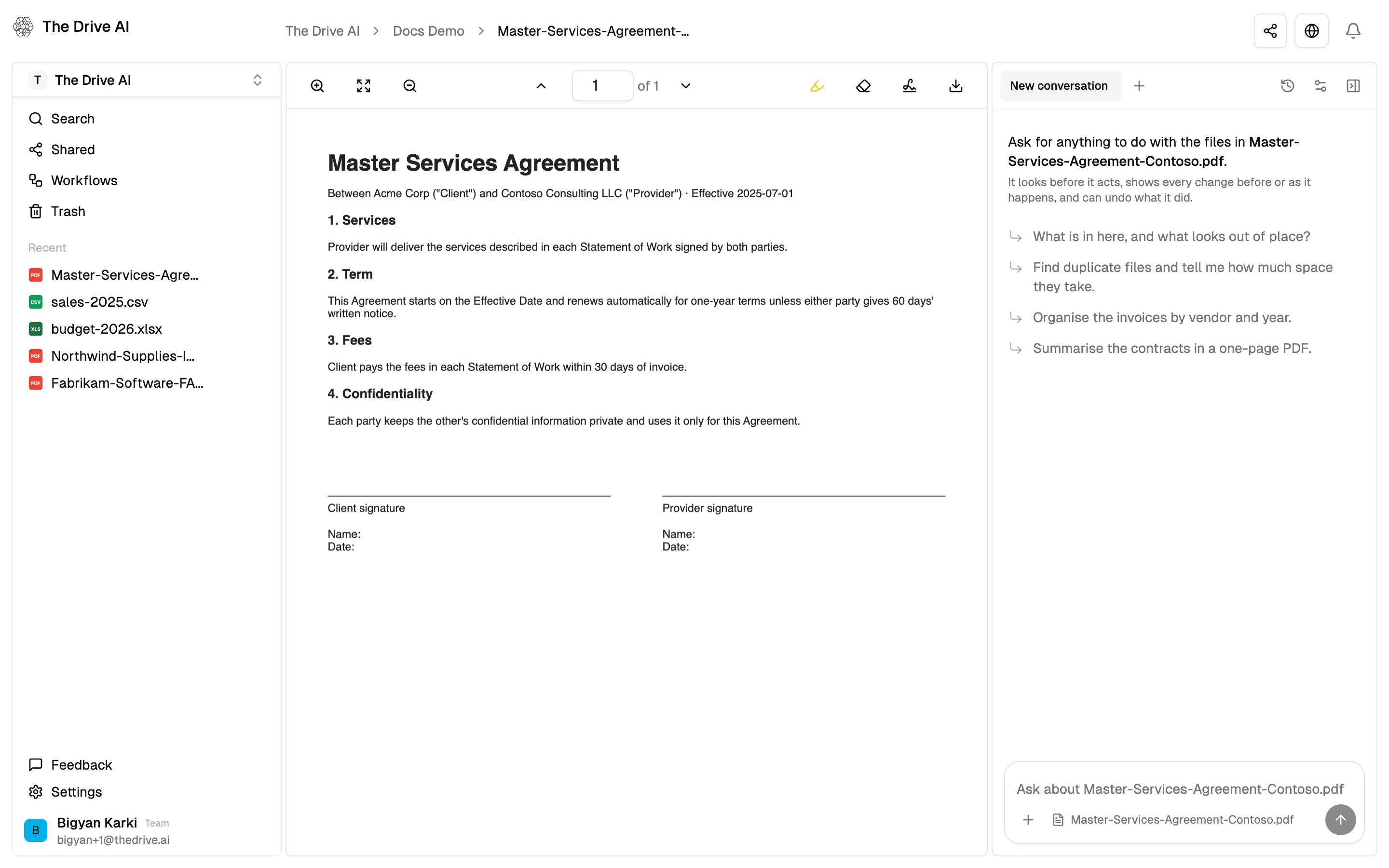This screenshot has width=1389, height=868.
Task: Click the globe icon in top bar
Action: 1311,31
